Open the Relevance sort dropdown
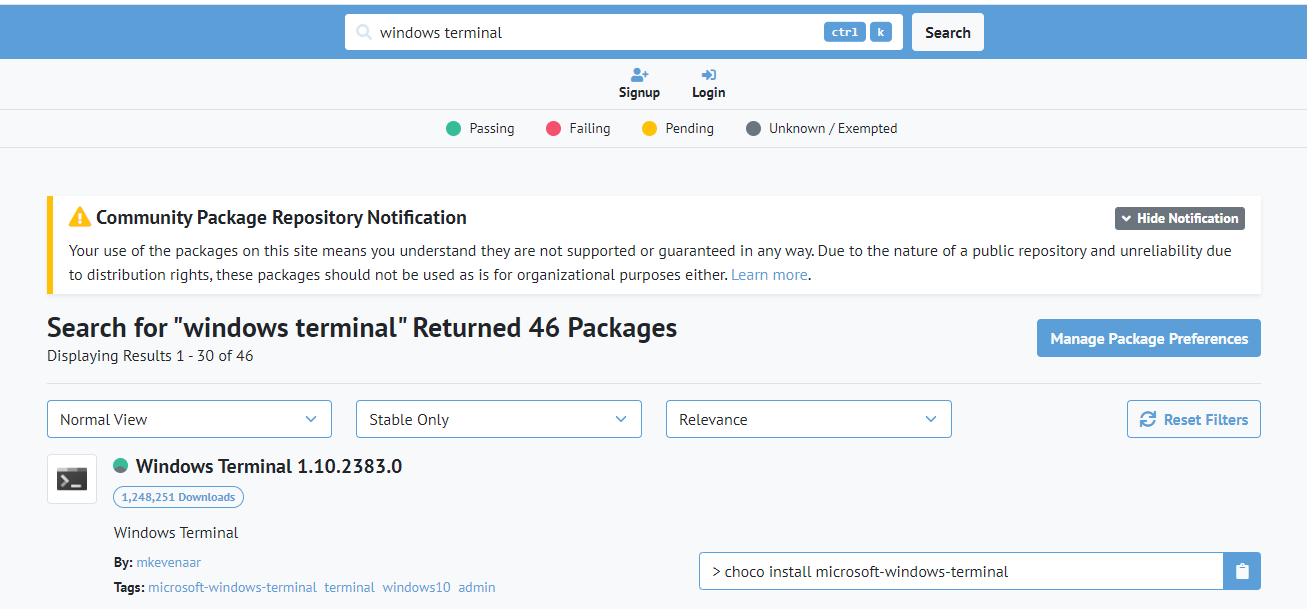The image size is (1307, 609). point(809,419)
